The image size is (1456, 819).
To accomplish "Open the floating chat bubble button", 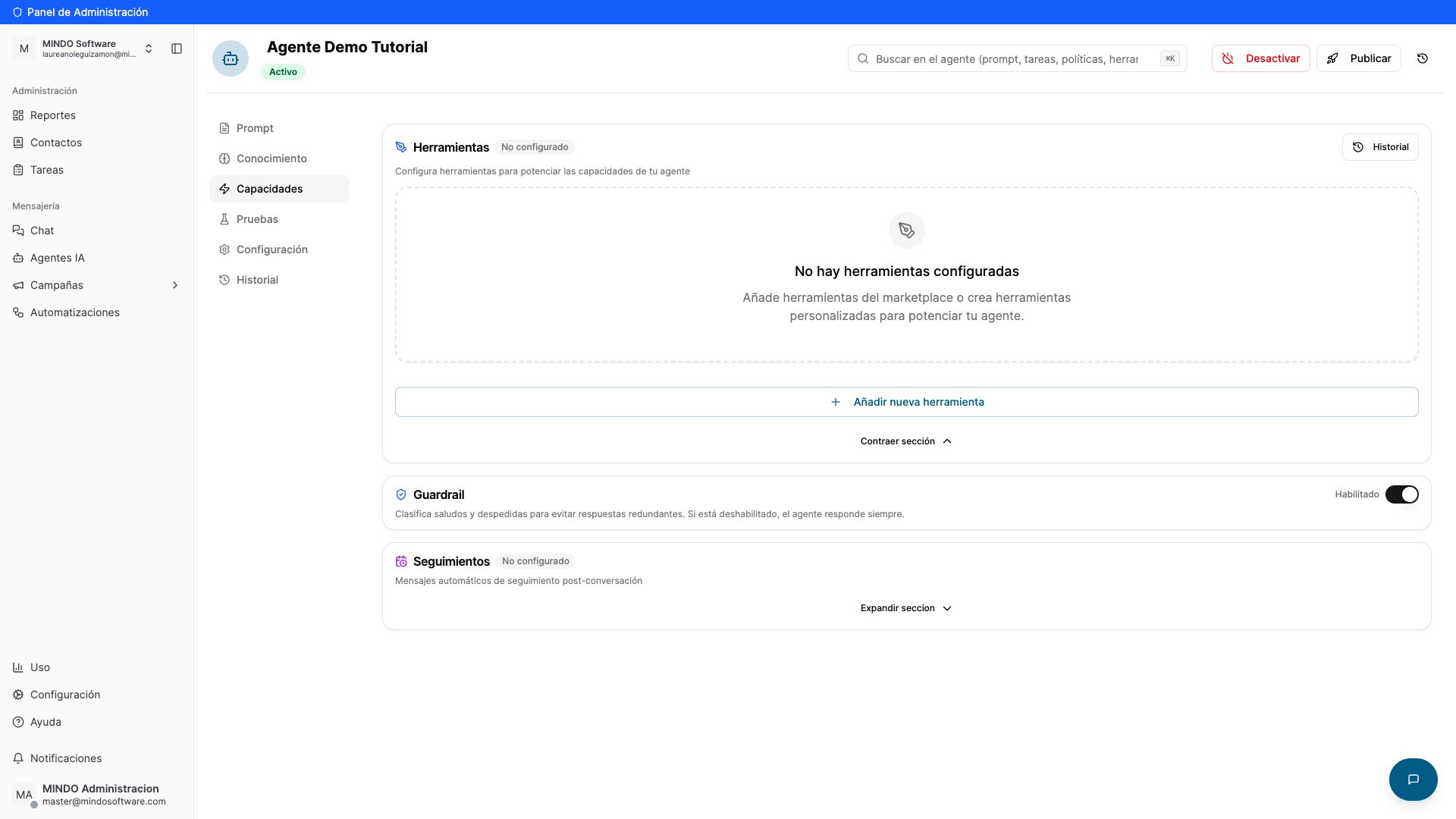I will 1414,780.
